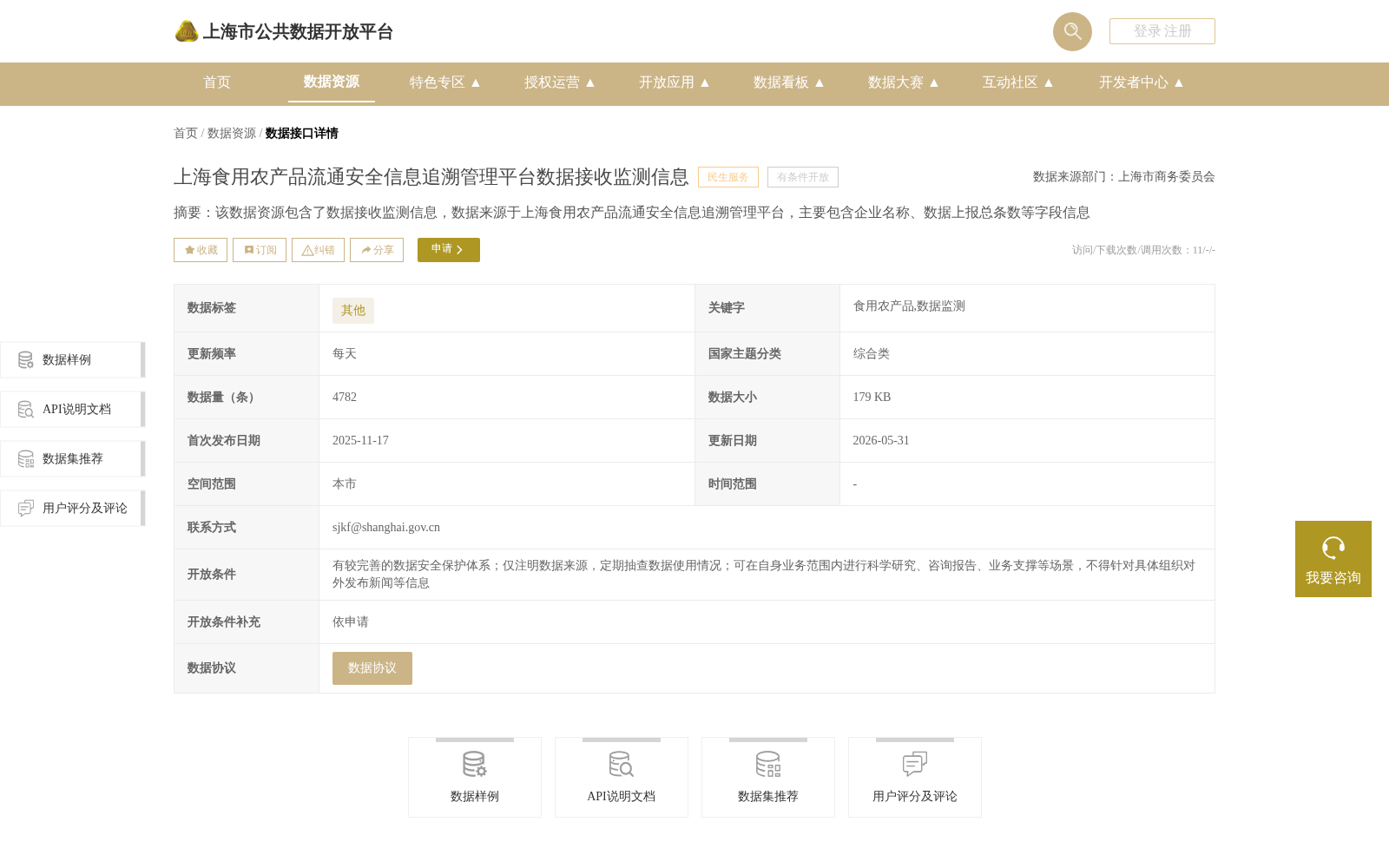
Task: Expand 授权运营 menu
Action: pyautogui.click(x=560, y=82)
